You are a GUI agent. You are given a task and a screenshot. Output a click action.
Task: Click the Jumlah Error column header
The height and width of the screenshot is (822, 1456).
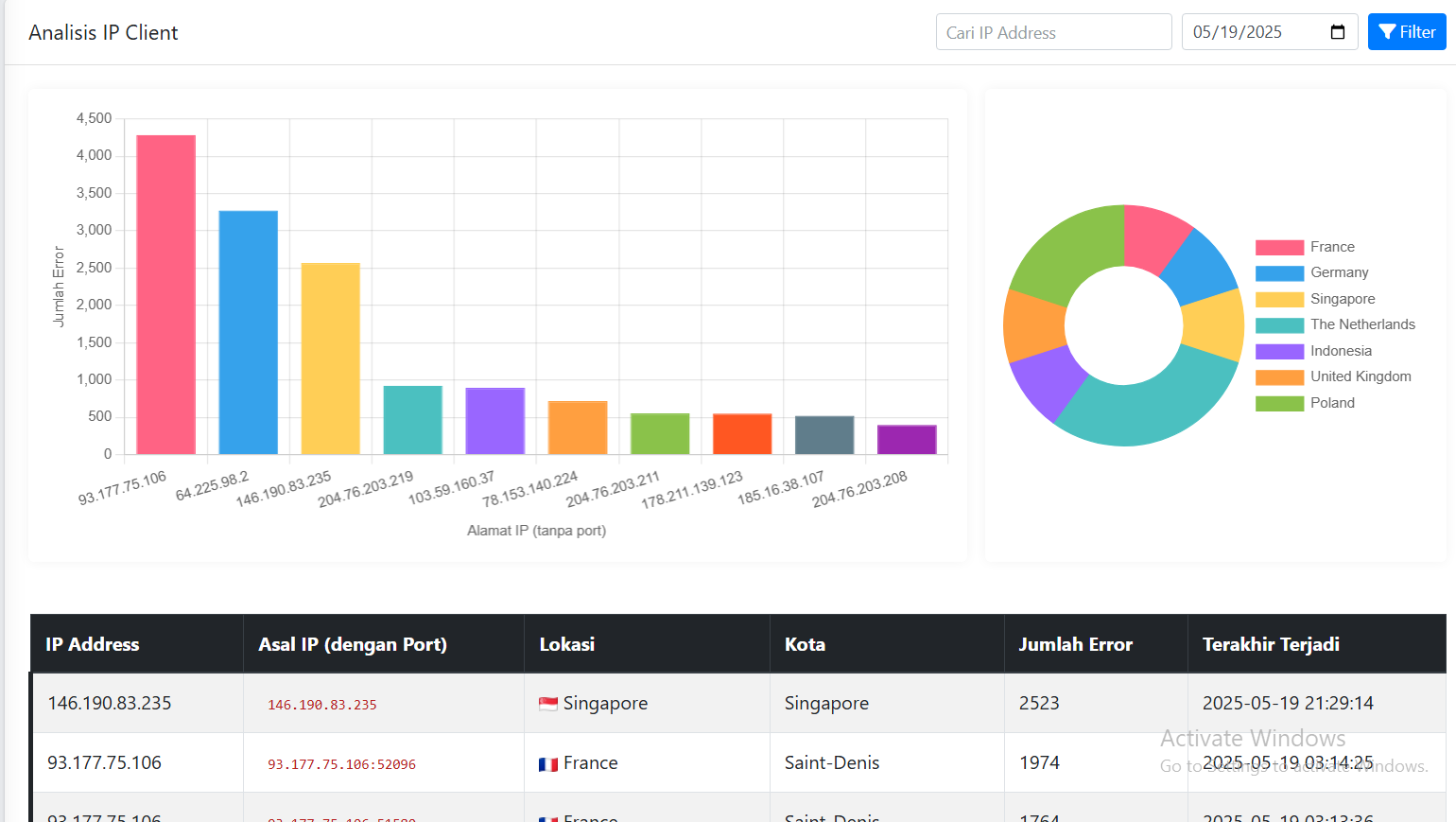(x=1075, y=644)
